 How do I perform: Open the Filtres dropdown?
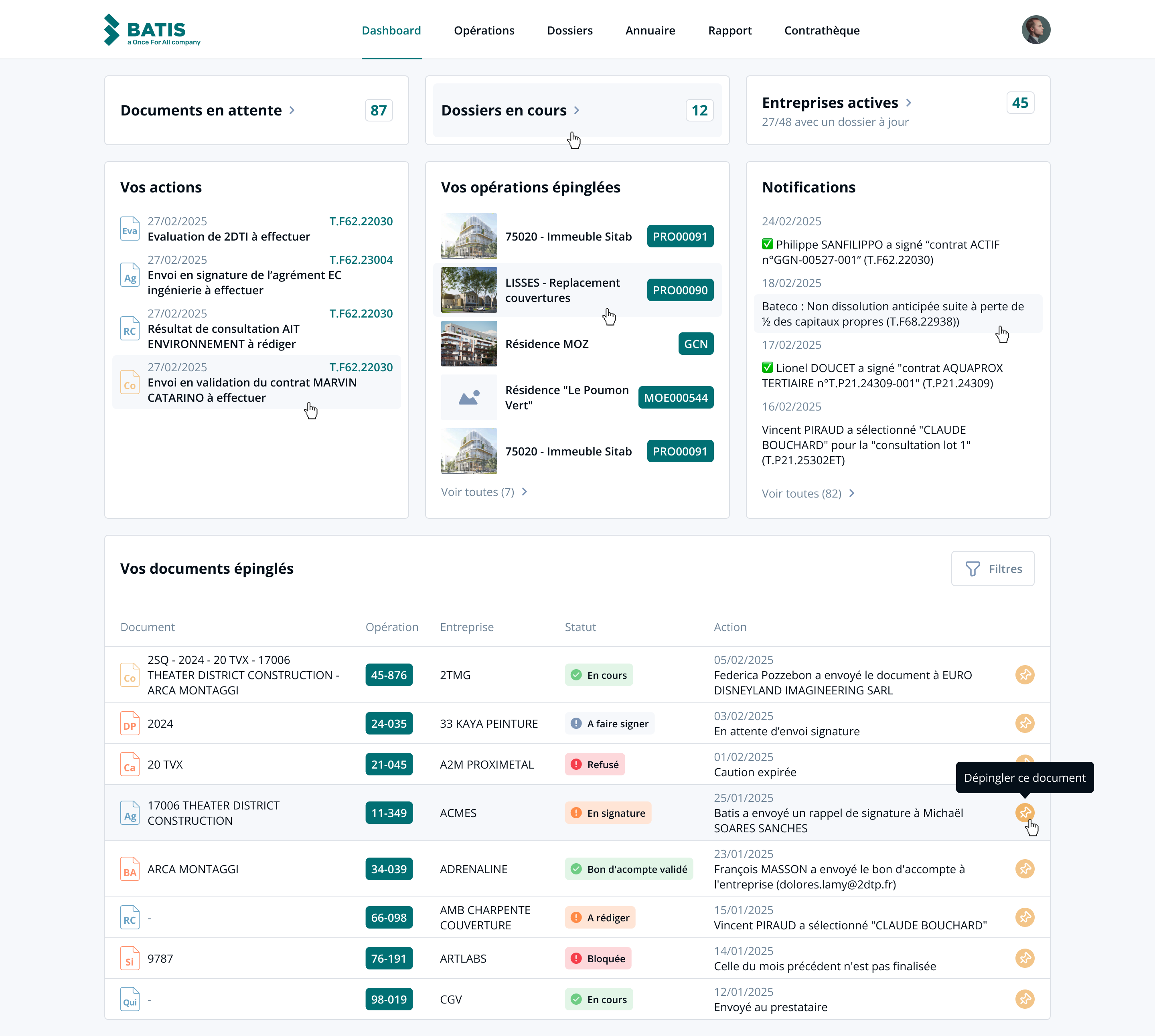(x=992, y=569)
